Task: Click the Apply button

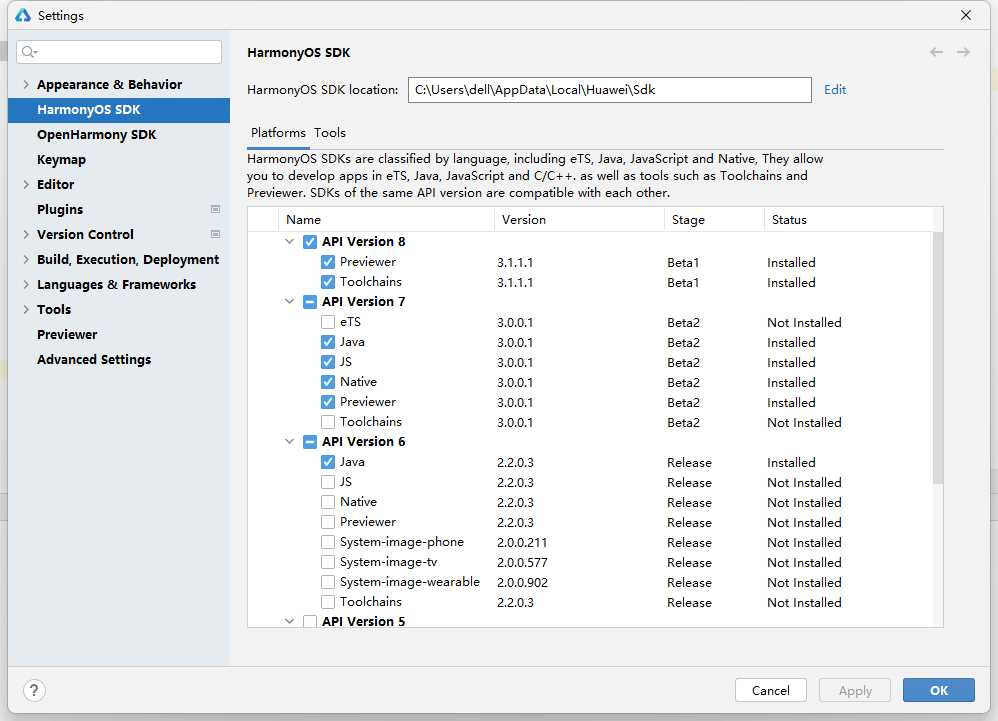Action: 855,690
